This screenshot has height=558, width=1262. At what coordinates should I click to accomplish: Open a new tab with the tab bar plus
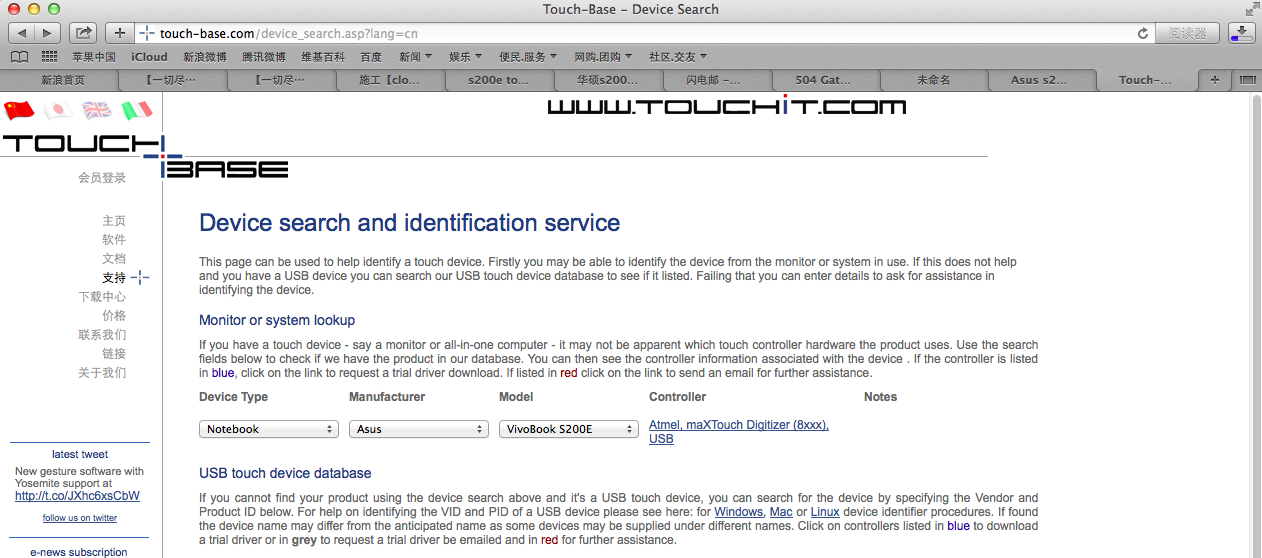pyautogui.click(x=1215, y=80)
